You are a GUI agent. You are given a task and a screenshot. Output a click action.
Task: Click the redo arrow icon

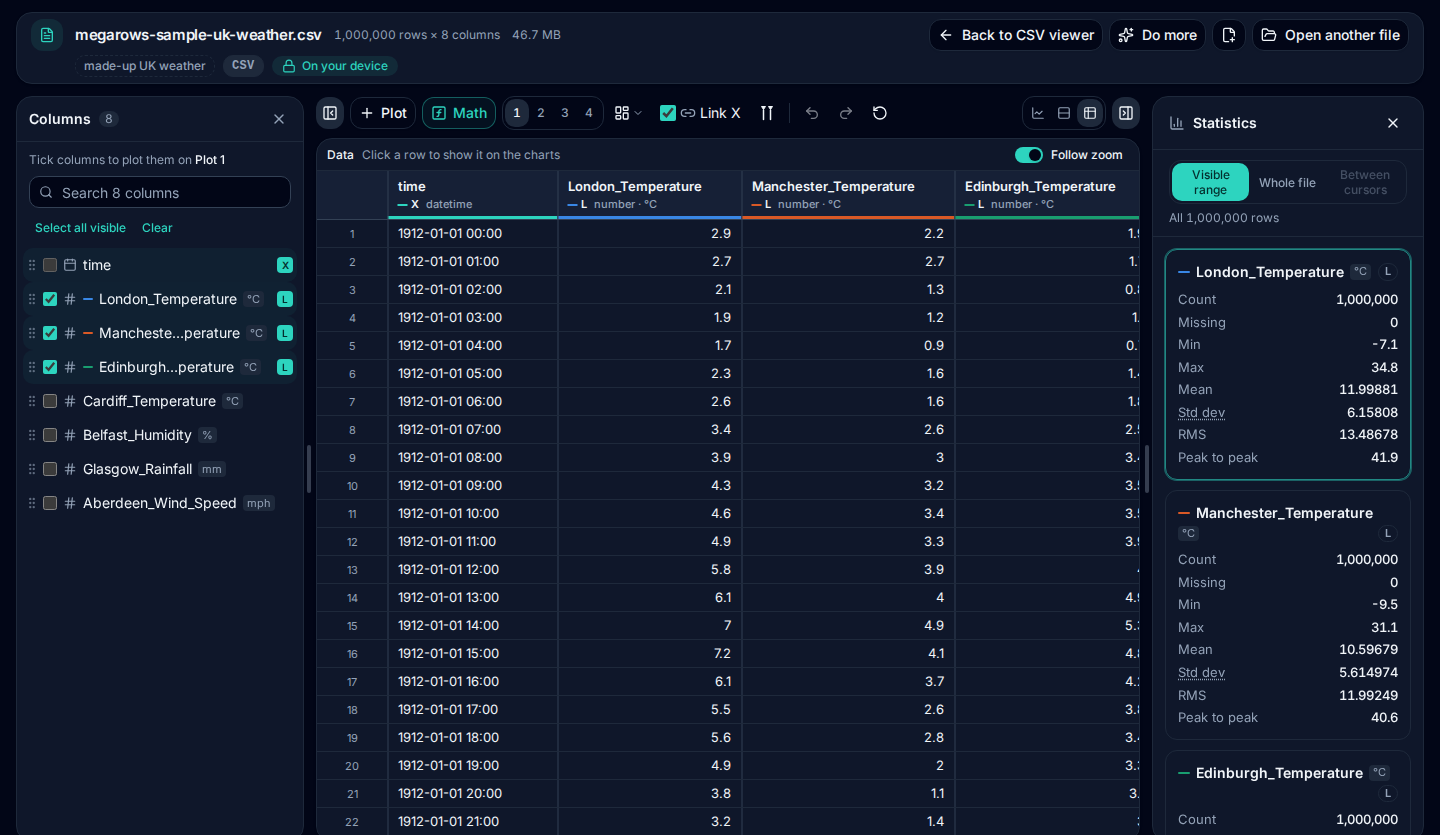846,113
